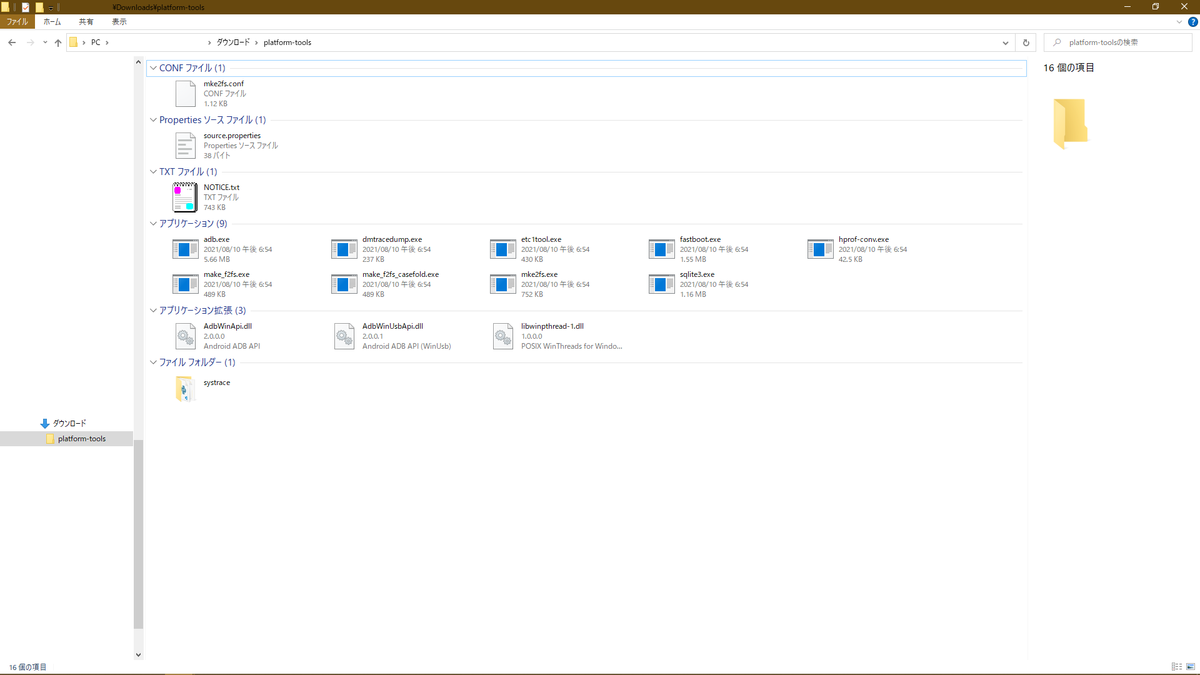Viewport: 1200px width, 675px height.
Task: Collapse the TXT ファイル group
Action: pyautogui.click(x=152, y=172)
